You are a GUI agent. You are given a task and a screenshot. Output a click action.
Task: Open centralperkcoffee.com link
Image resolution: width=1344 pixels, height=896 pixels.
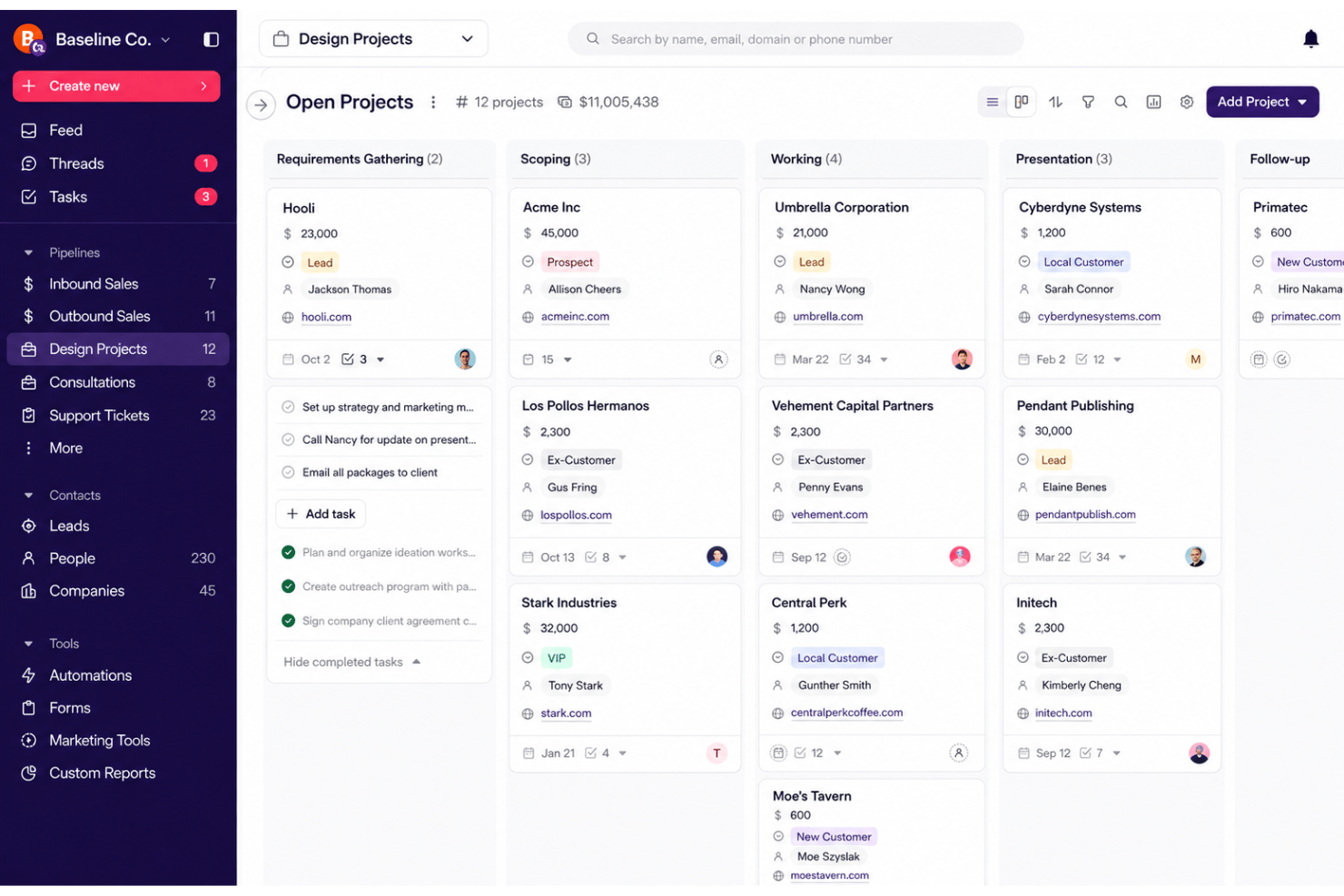pyautogui.click(x=846, y=713)
